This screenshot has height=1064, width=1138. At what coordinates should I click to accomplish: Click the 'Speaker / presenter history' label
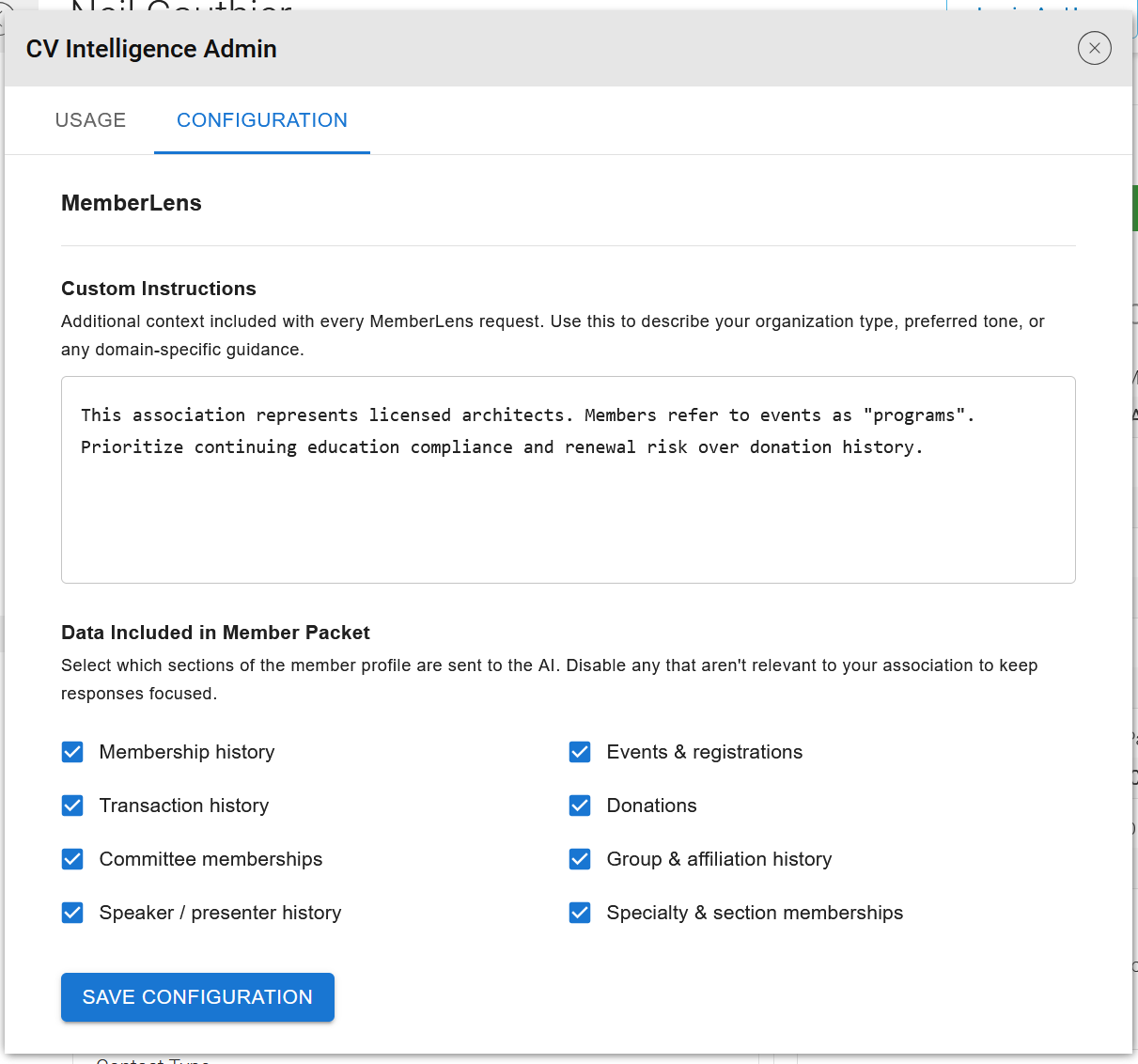point(220,913)
